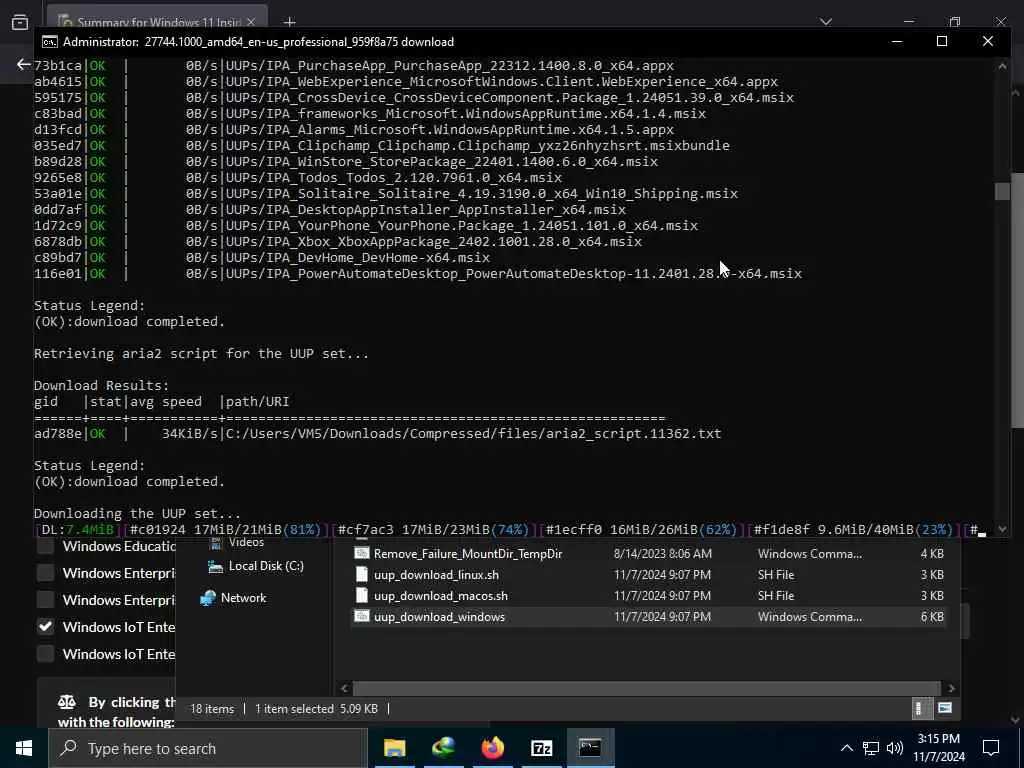The image size is (1024, 768).
Task: Grab the command prompt vertical scrollbar thumb
Action: [x=1002, y=191]
